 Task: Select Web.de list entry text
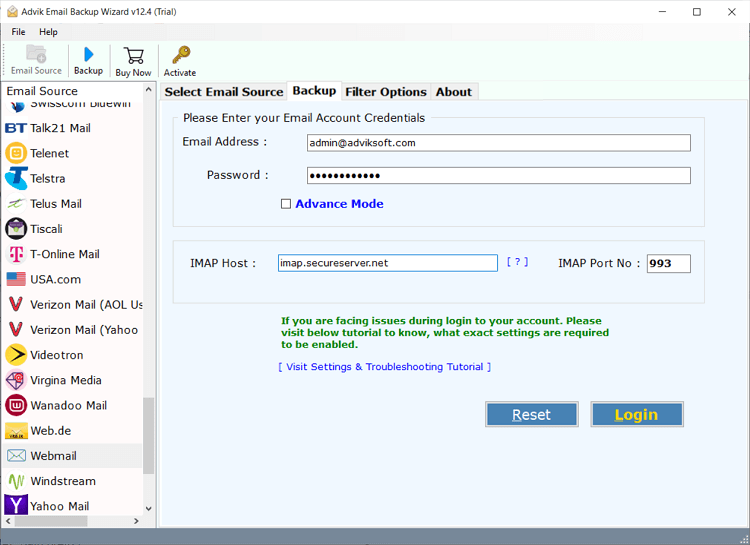51,431
